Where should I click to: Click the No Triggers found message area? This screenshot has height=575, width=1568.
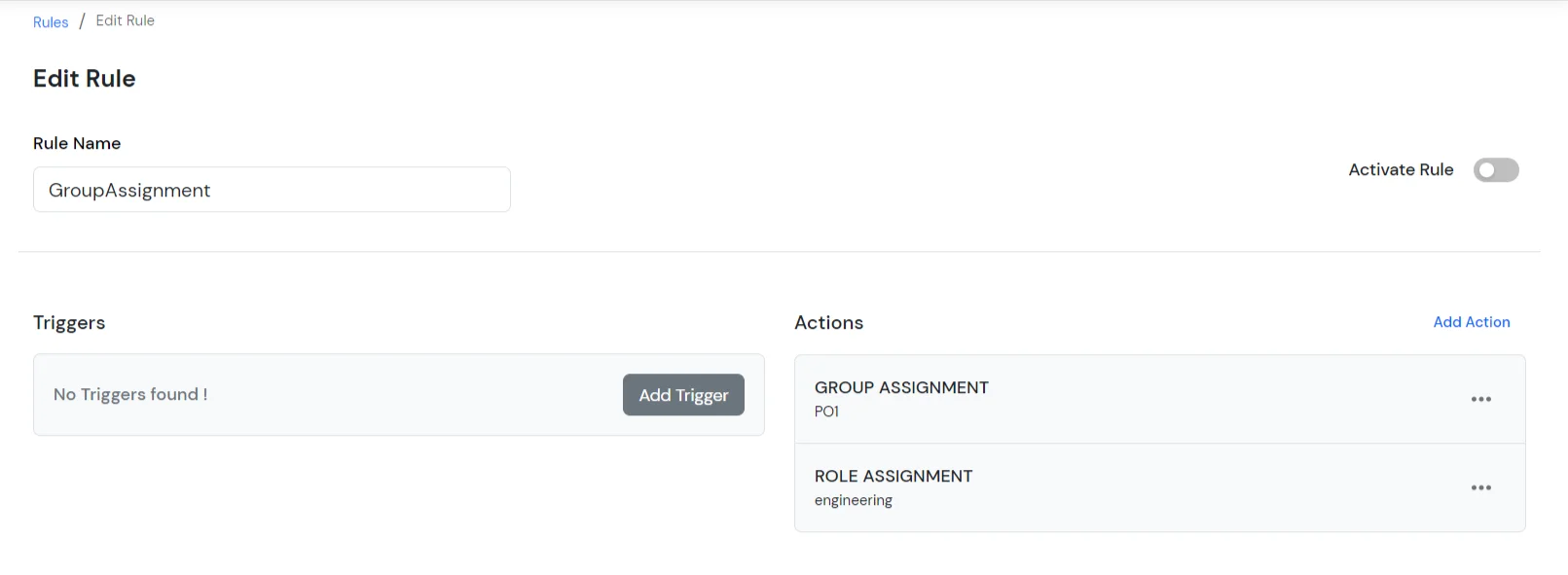(x=130, y=394)
